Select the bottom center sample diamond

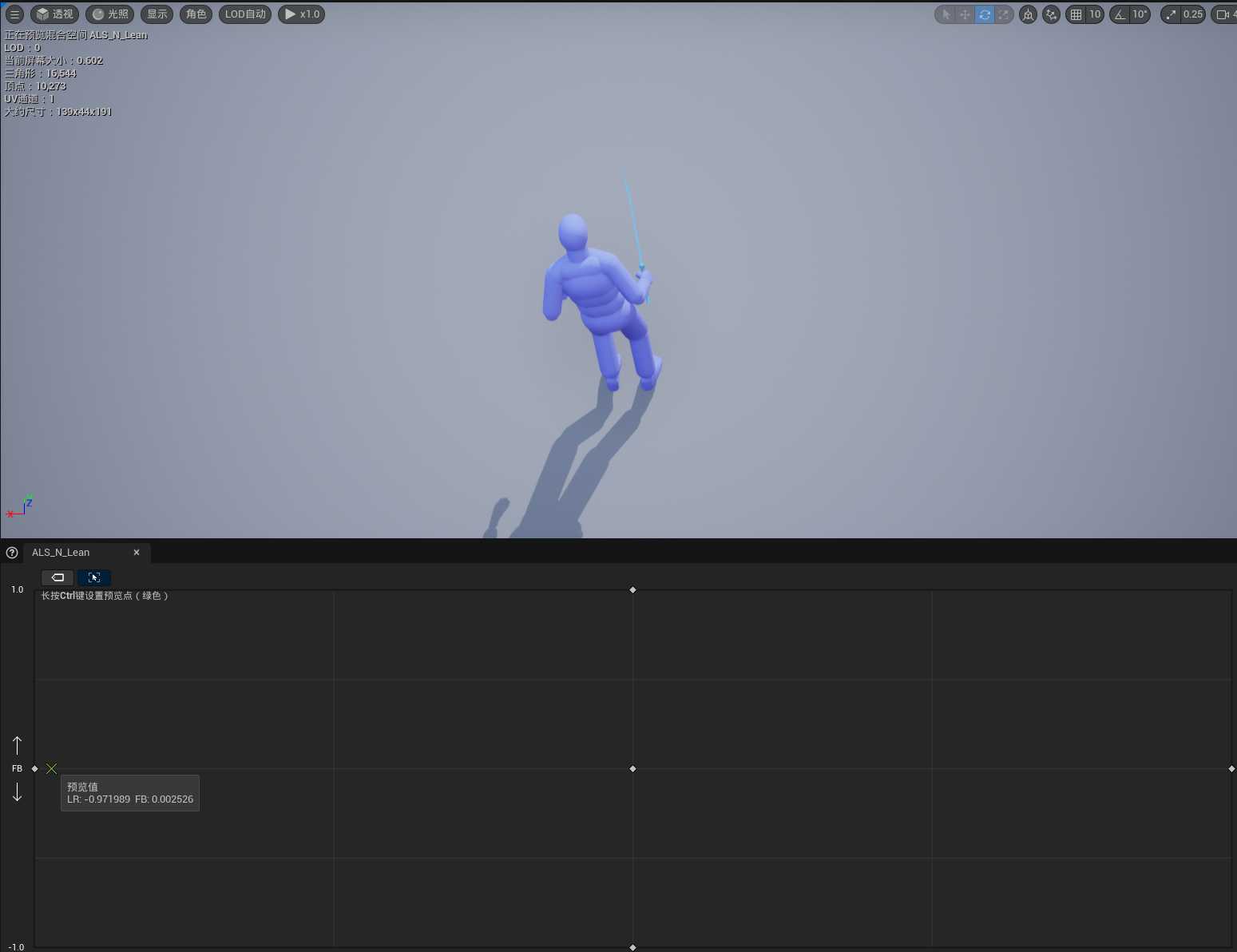[x=632, y=947]
